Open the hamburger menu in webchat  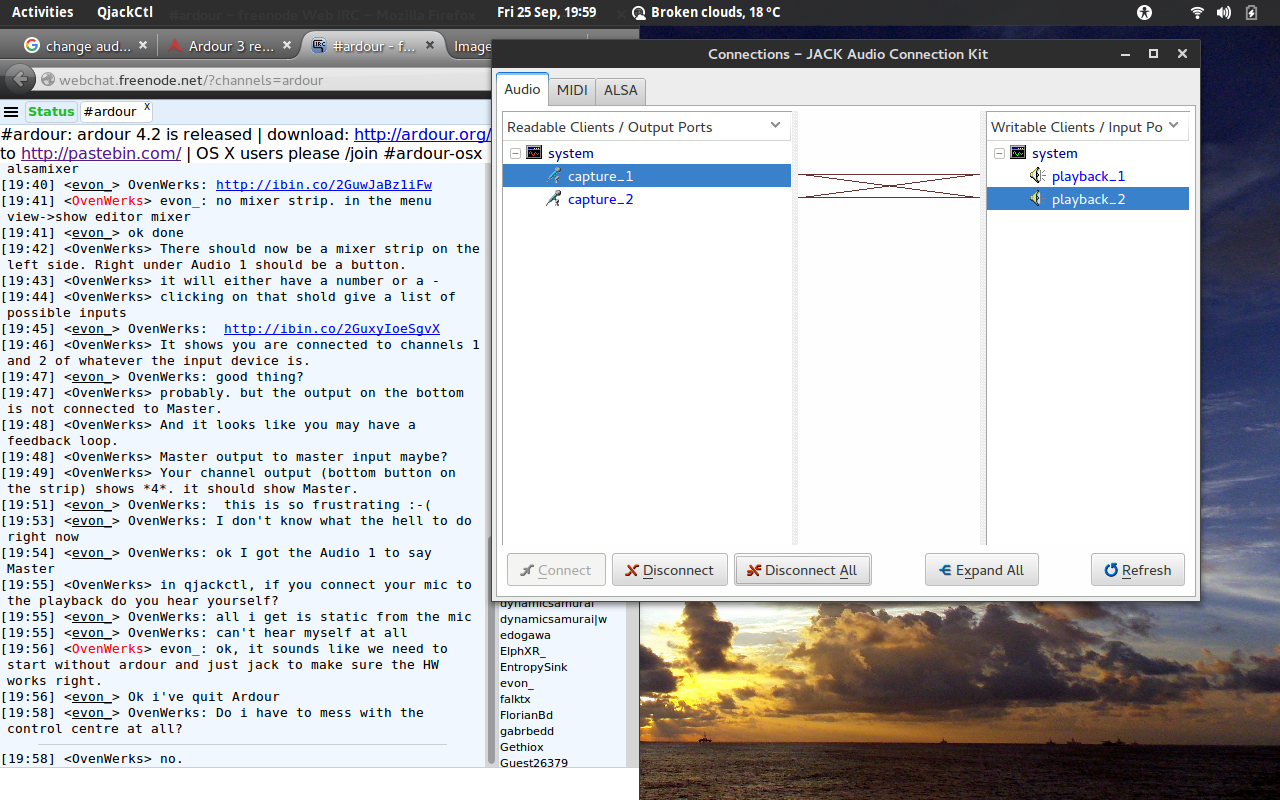[11, 111]
